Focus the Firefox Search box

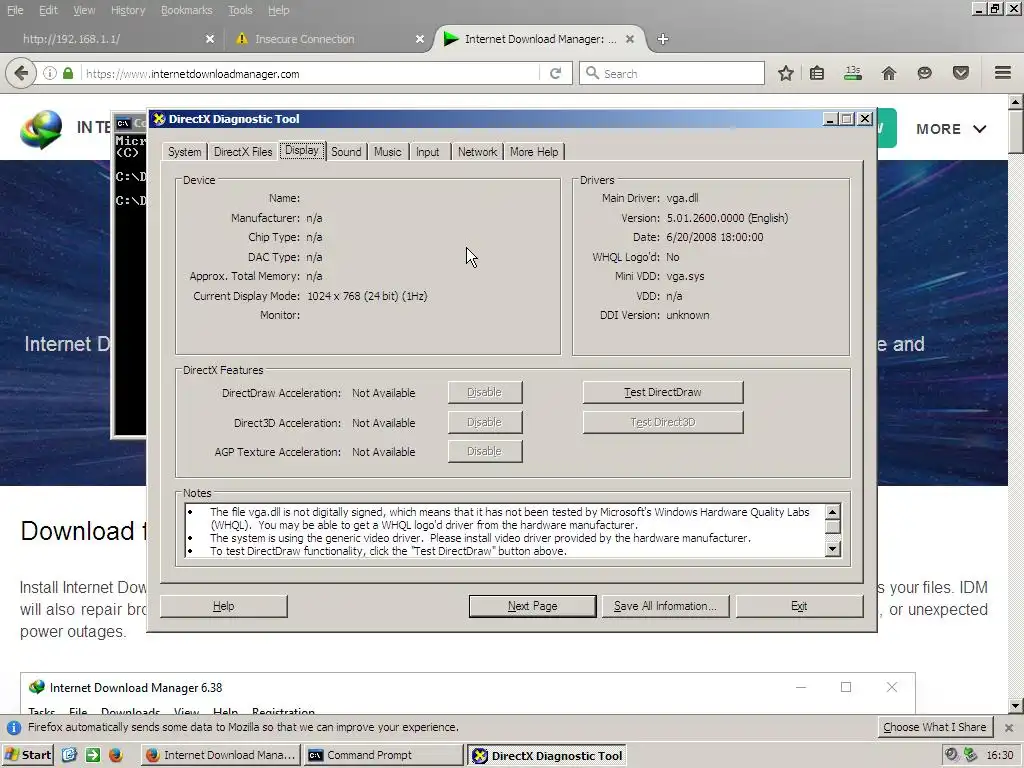tap(672, 73)
